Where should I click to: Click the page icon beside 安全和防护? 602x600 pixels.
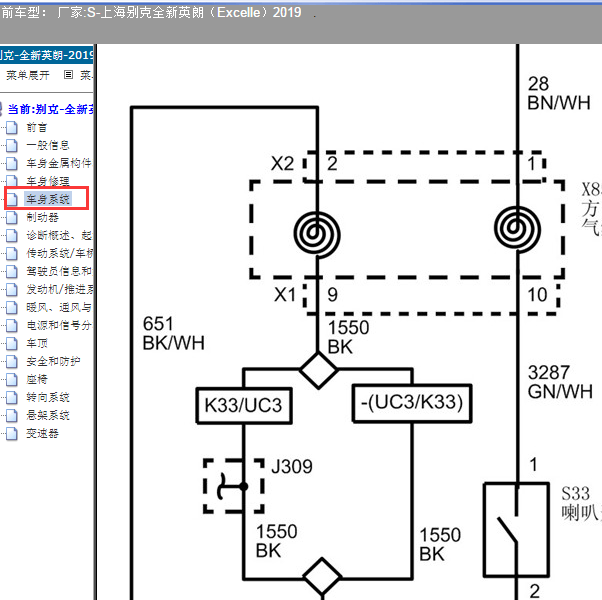[x=12, y=362]
